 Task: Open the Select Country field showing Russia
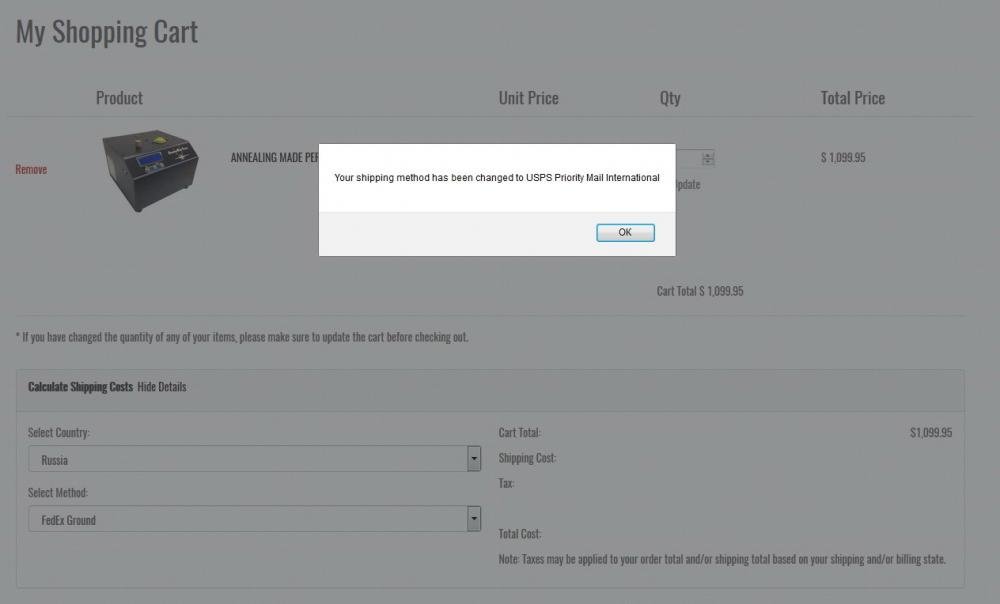(247, 459)
